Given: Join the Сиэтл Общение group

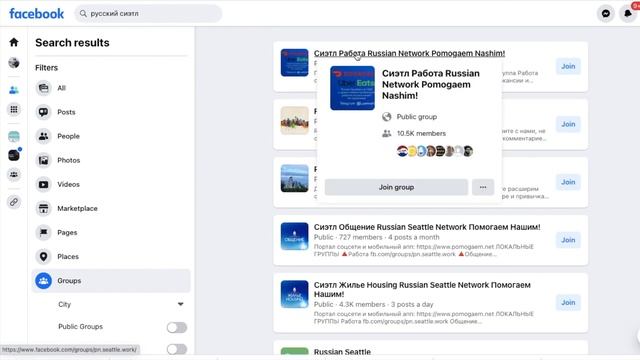Looking at the screenshot, I should (568, 240).
